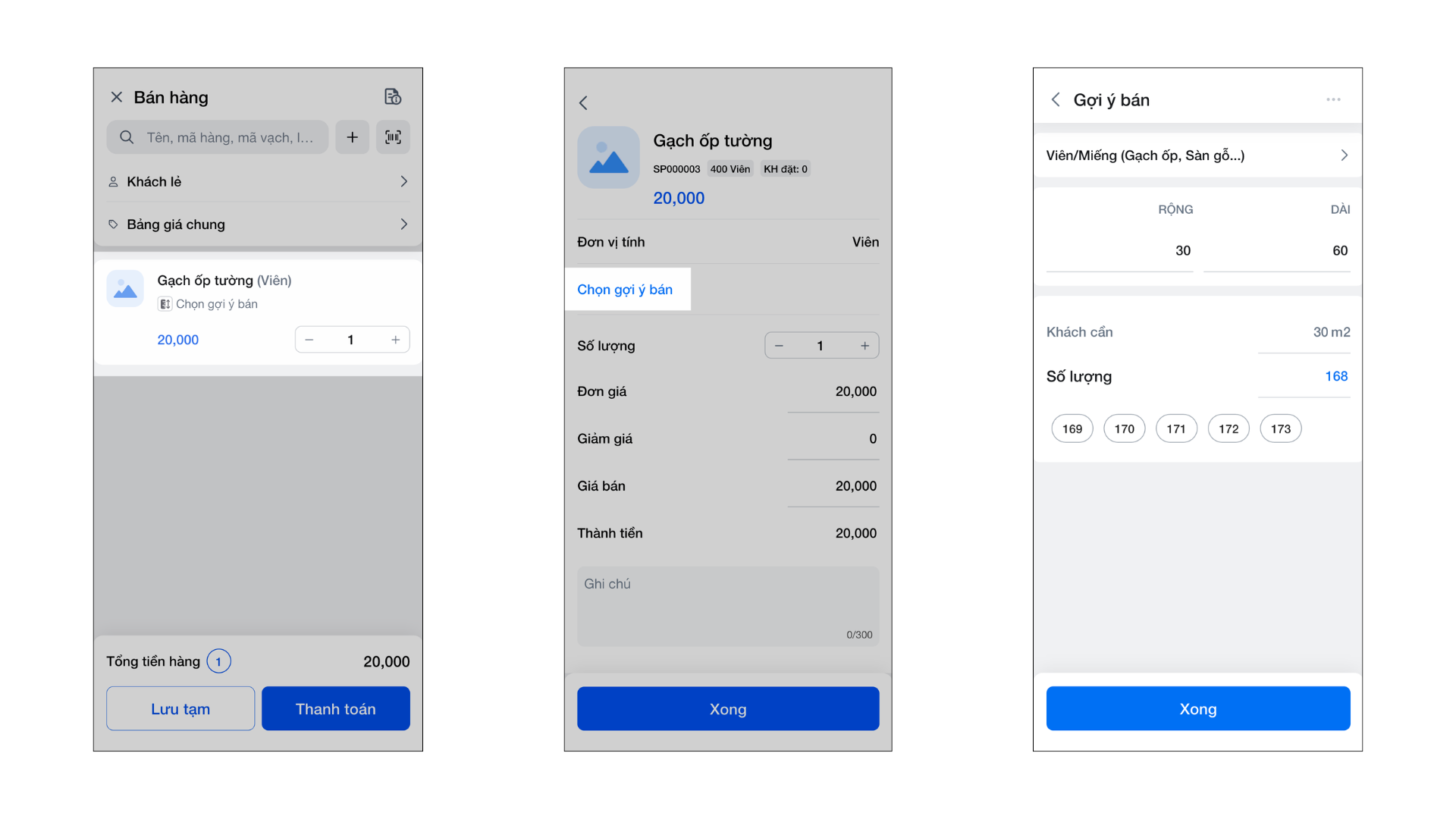Click Chọn gợi ý bán link
The height and width of the screenshot is (819, 1456).
tap(625, 290)
